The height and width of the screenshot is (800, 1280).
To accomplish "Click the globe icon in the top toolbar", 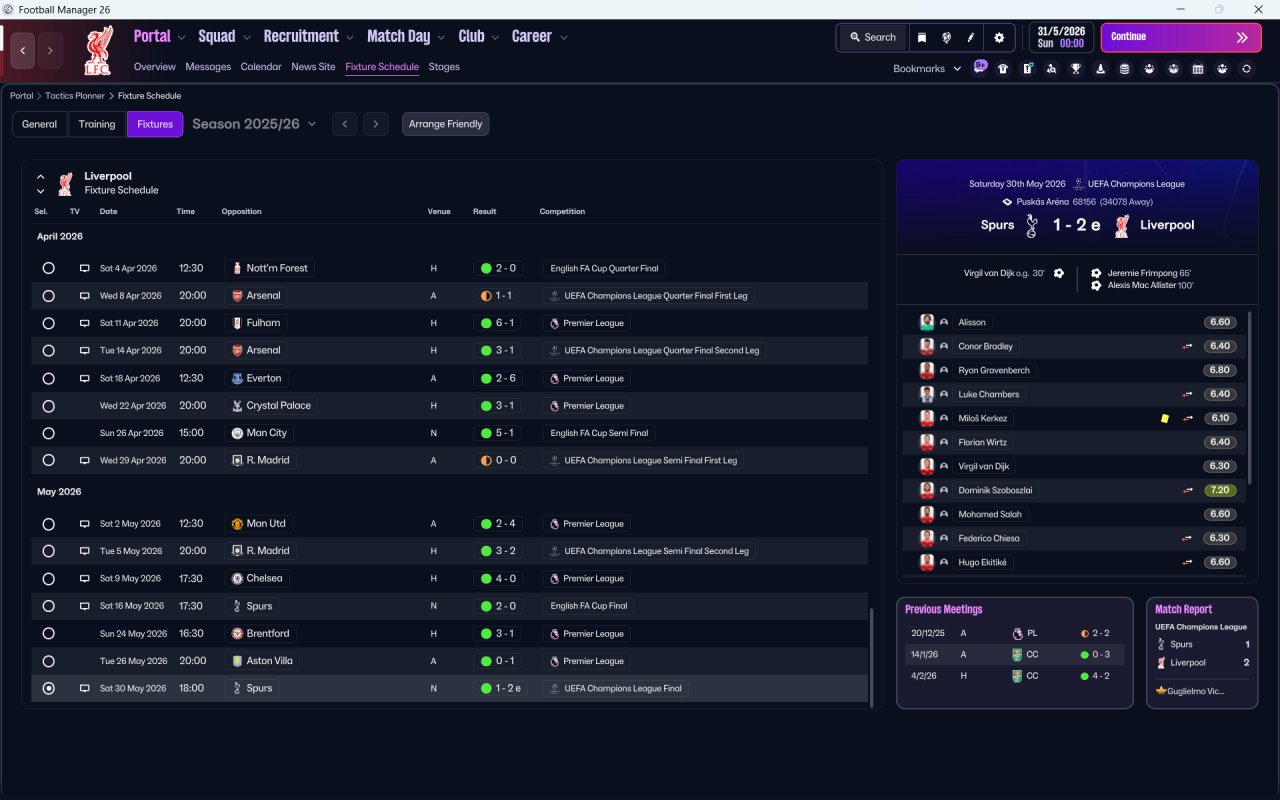I will tap(946, 37).
